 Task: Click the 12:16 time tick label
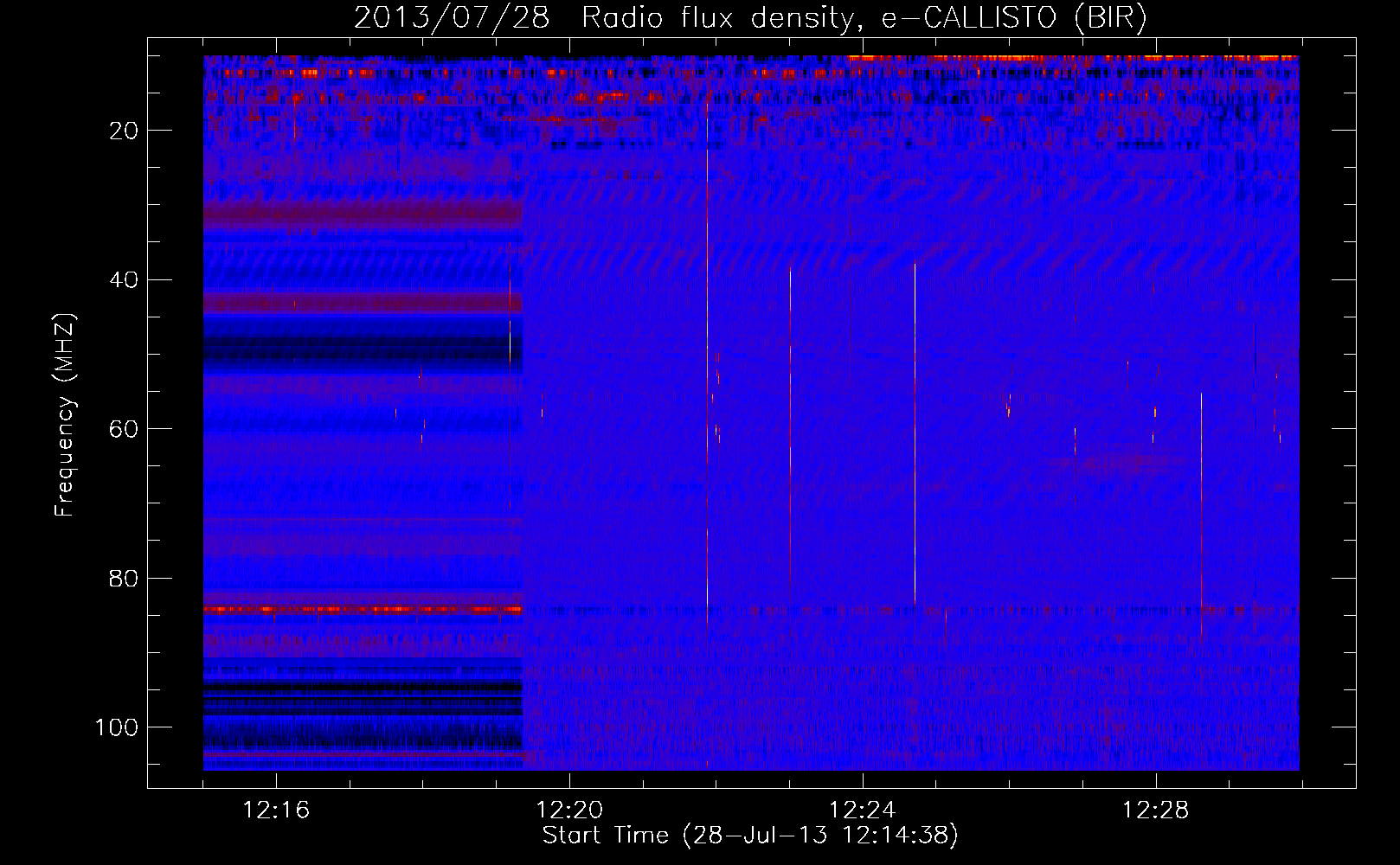276,811
